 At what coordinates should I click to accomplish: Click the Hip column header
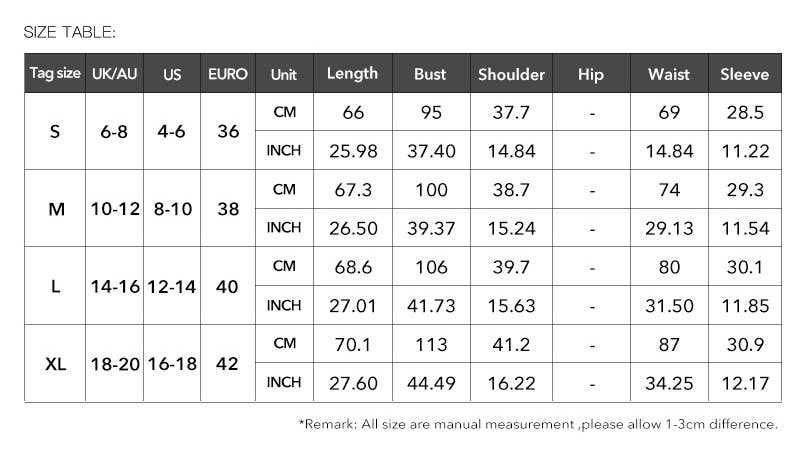pos(591,75)
